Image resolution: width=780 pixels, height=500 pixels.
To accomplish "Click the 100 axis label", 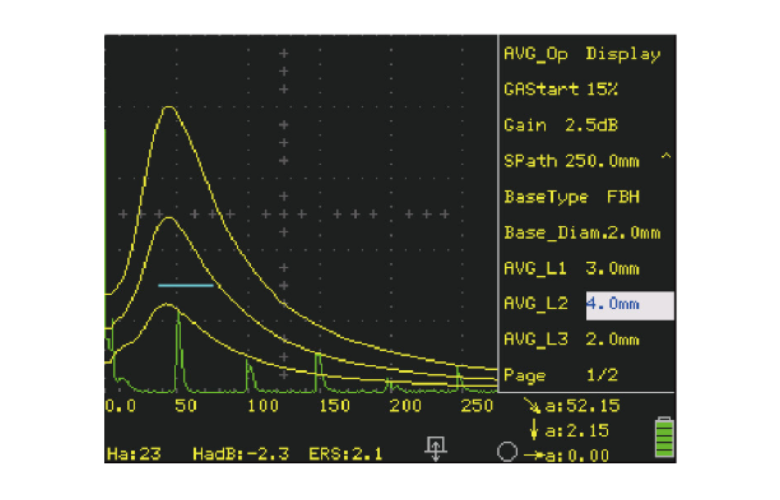I will click(x=263, y=406).
